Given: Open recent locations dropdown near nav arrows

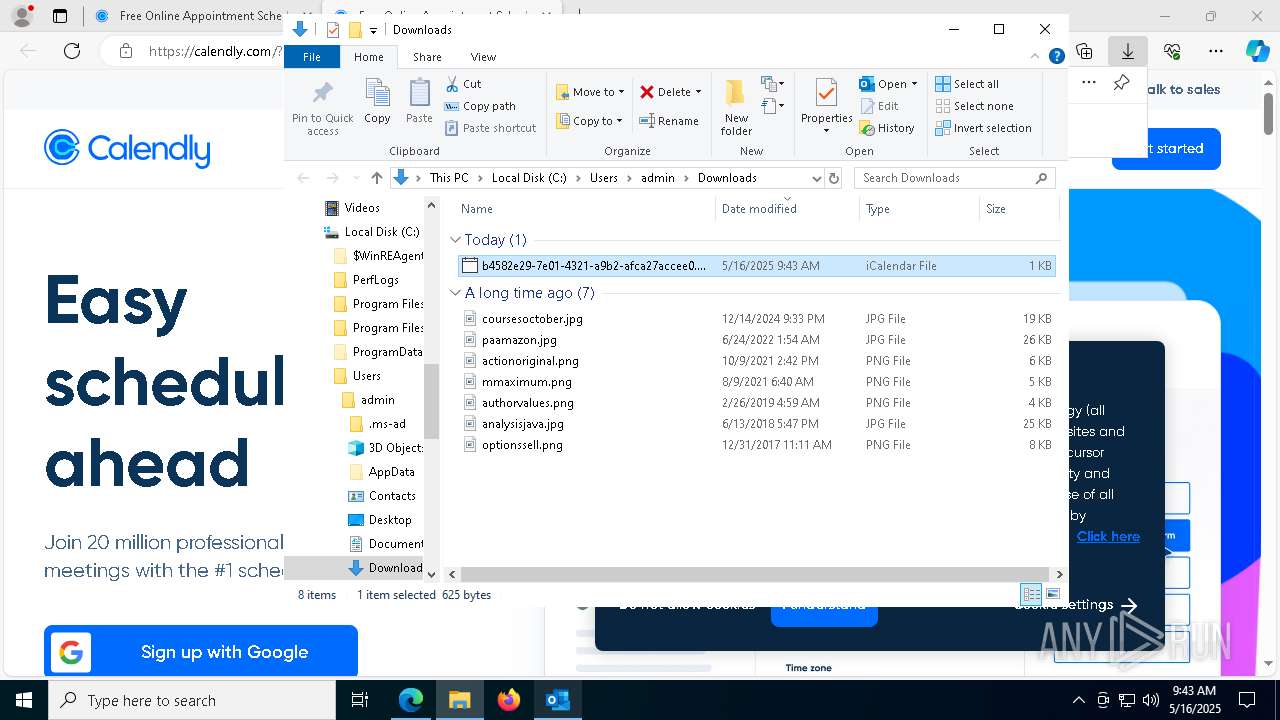Looking at the screenshot, I should (354, 178).
